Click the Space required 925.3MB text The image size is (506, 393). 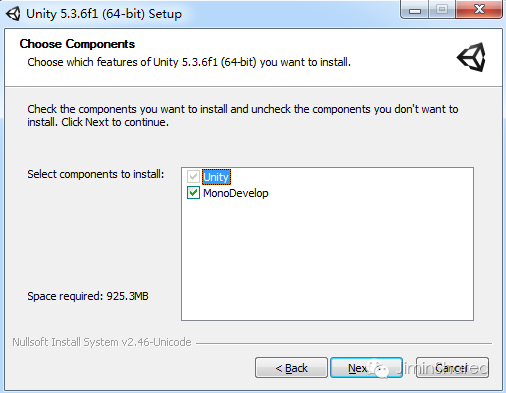point(88,296)
